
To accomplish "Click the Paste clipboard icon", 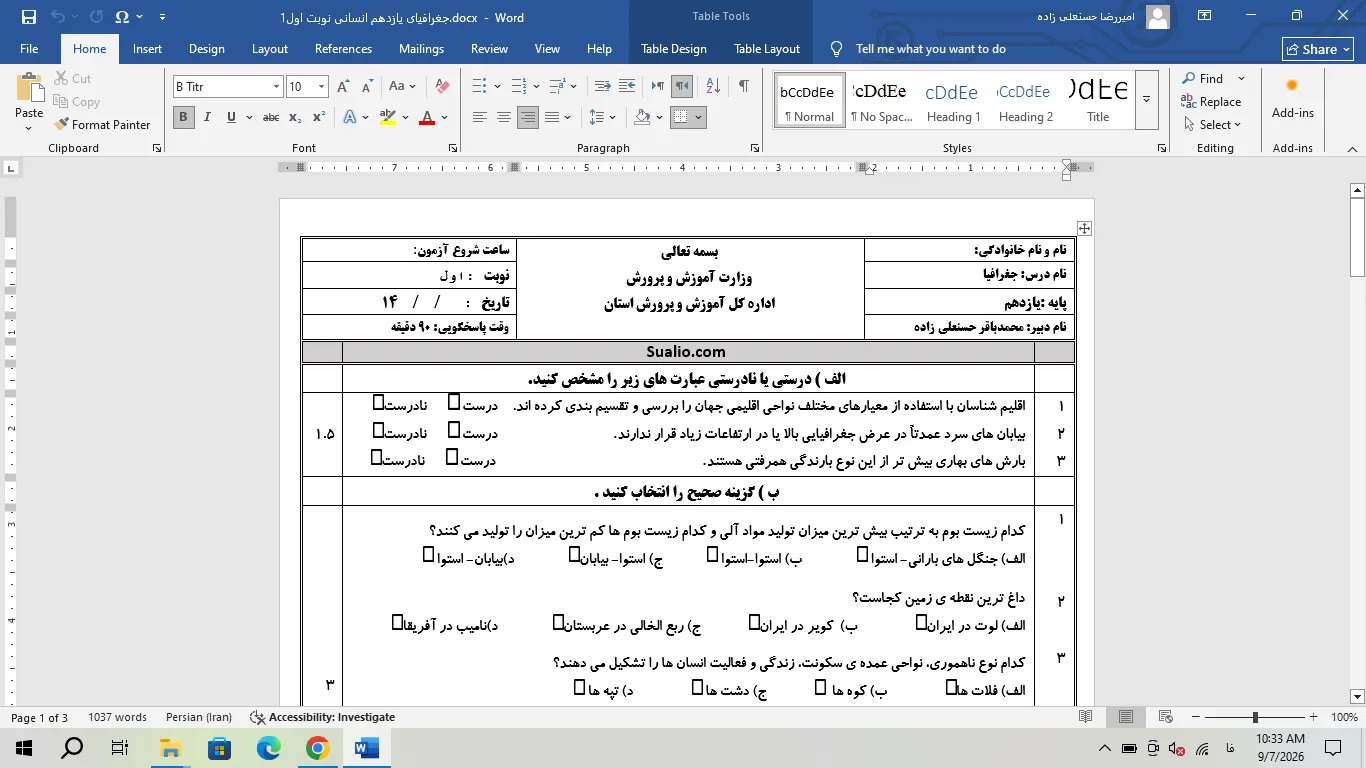I will coord(29,88).
